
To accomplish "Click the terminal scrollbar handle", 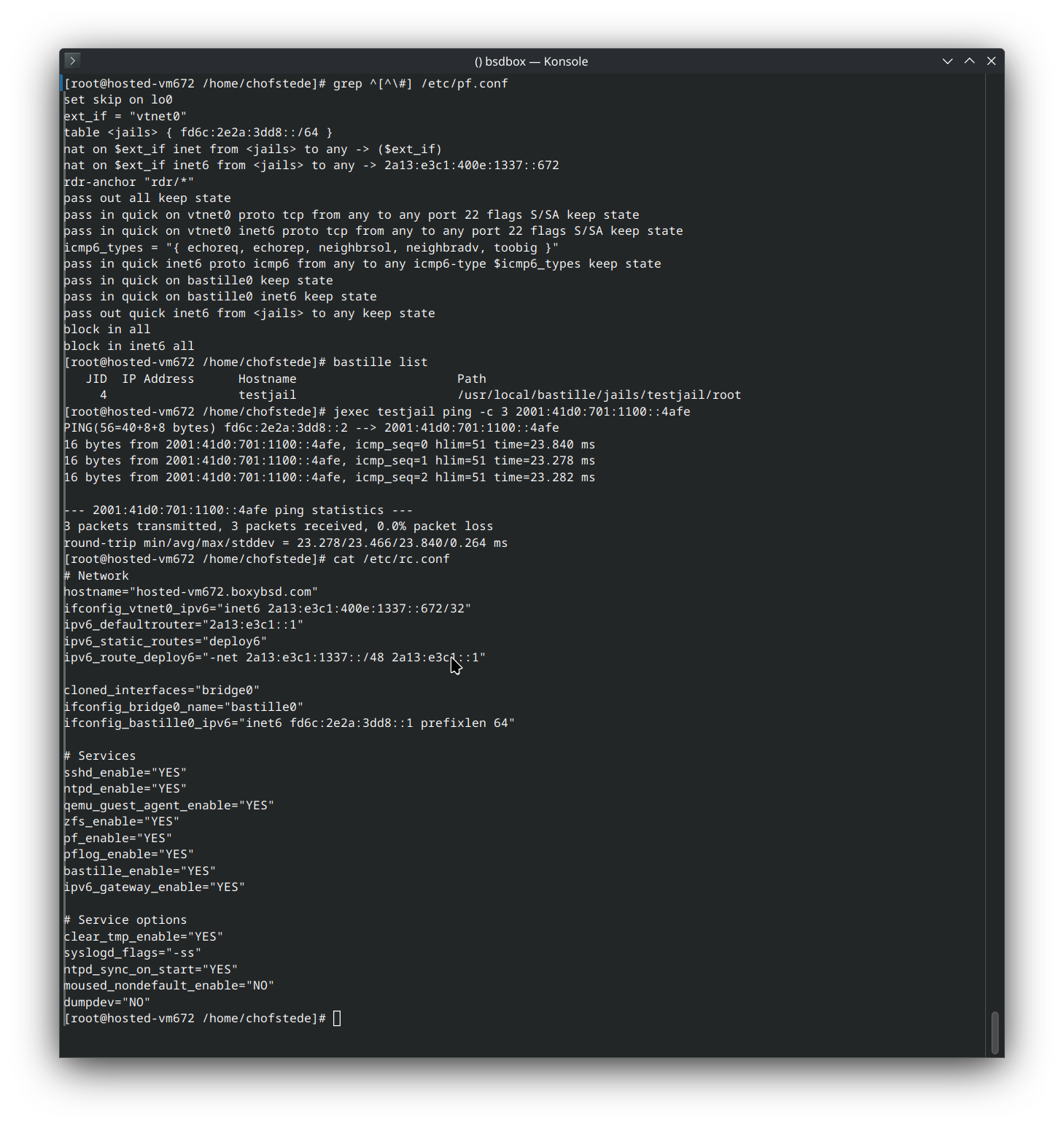I will pyautogui.click(x=995, y=1032).
